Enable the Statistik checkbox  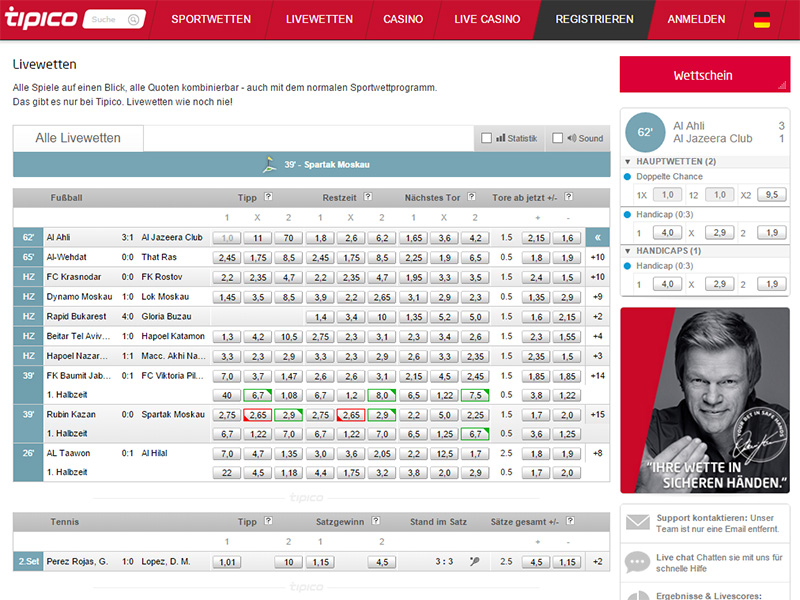pyautogui.click(x=487, y=138)
